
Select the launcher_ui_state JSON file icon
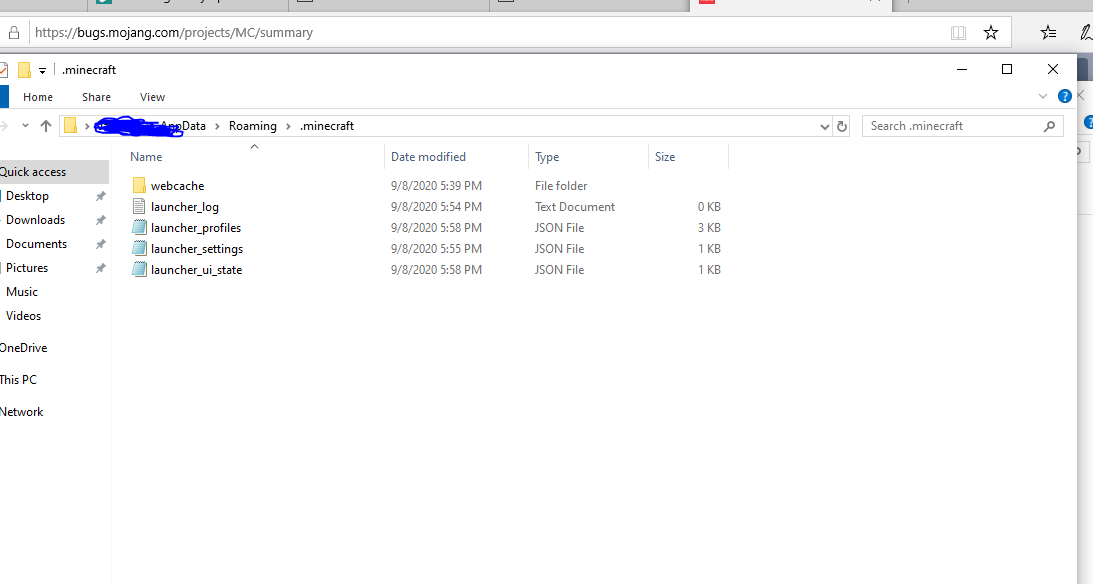tap(139, 269)
